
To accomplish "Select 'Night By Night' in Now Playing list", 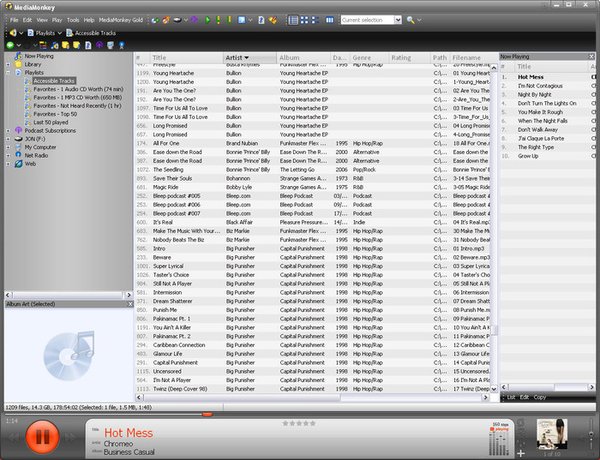I will click(548, 95).
